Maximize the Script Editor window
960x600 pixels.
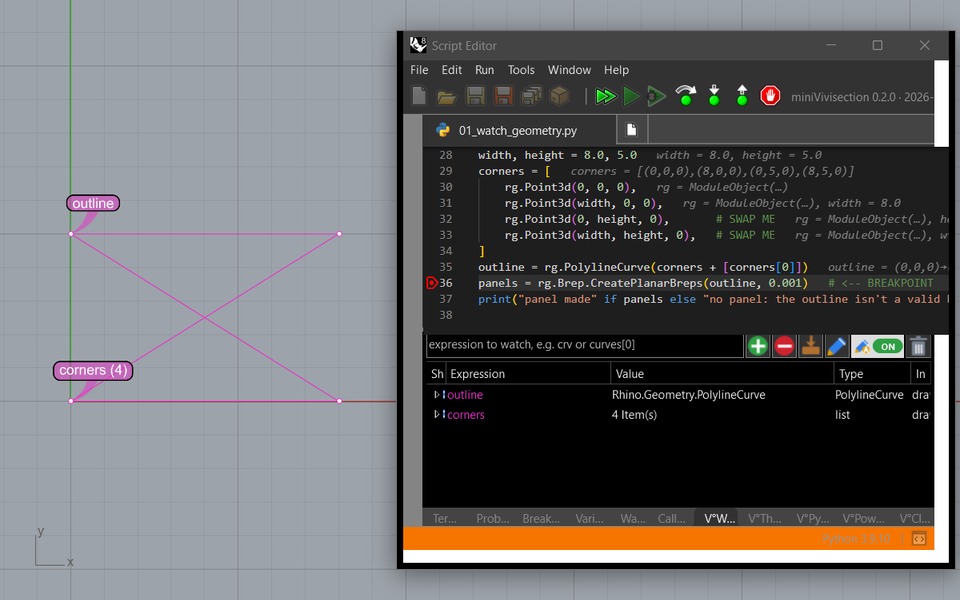877,45
